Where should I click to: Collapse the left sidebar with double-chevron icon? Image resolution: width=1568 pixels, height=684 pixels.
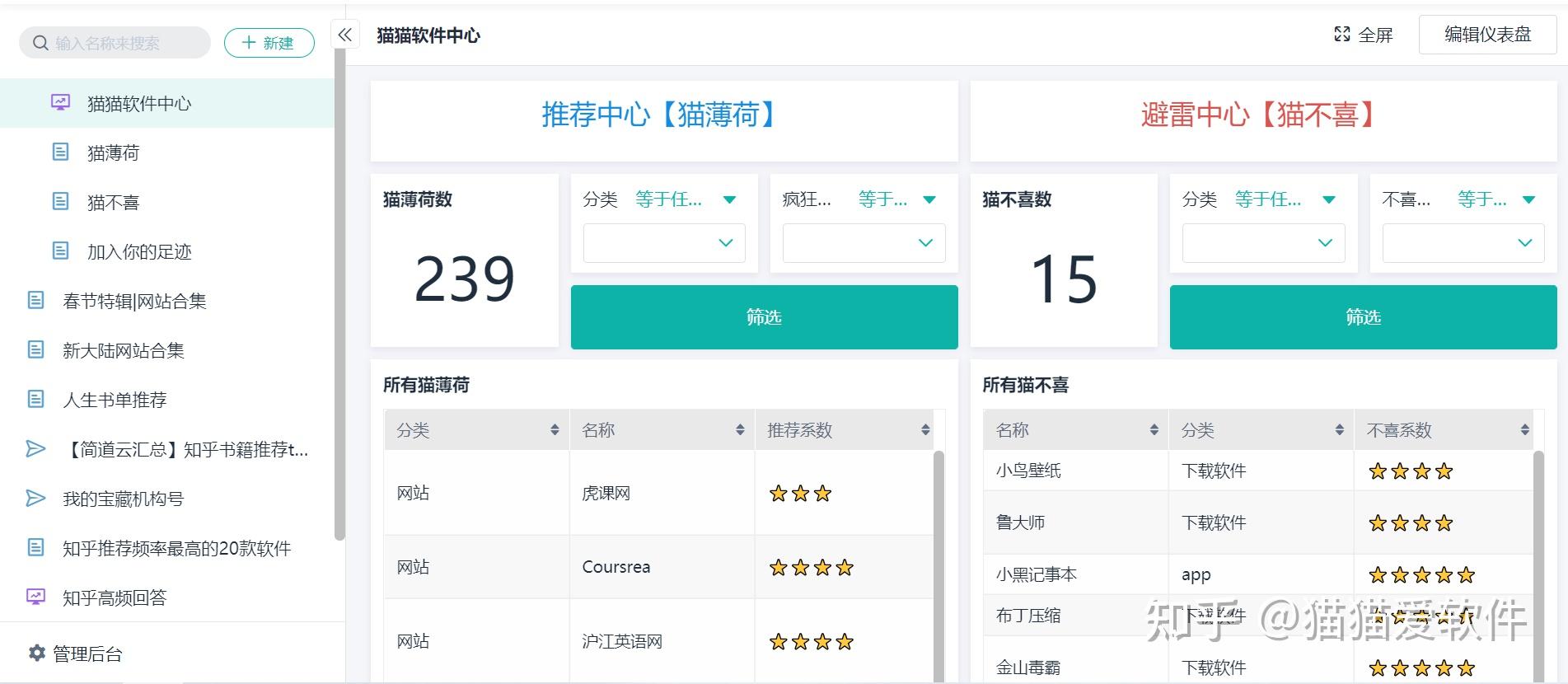[x=345, y=35]
